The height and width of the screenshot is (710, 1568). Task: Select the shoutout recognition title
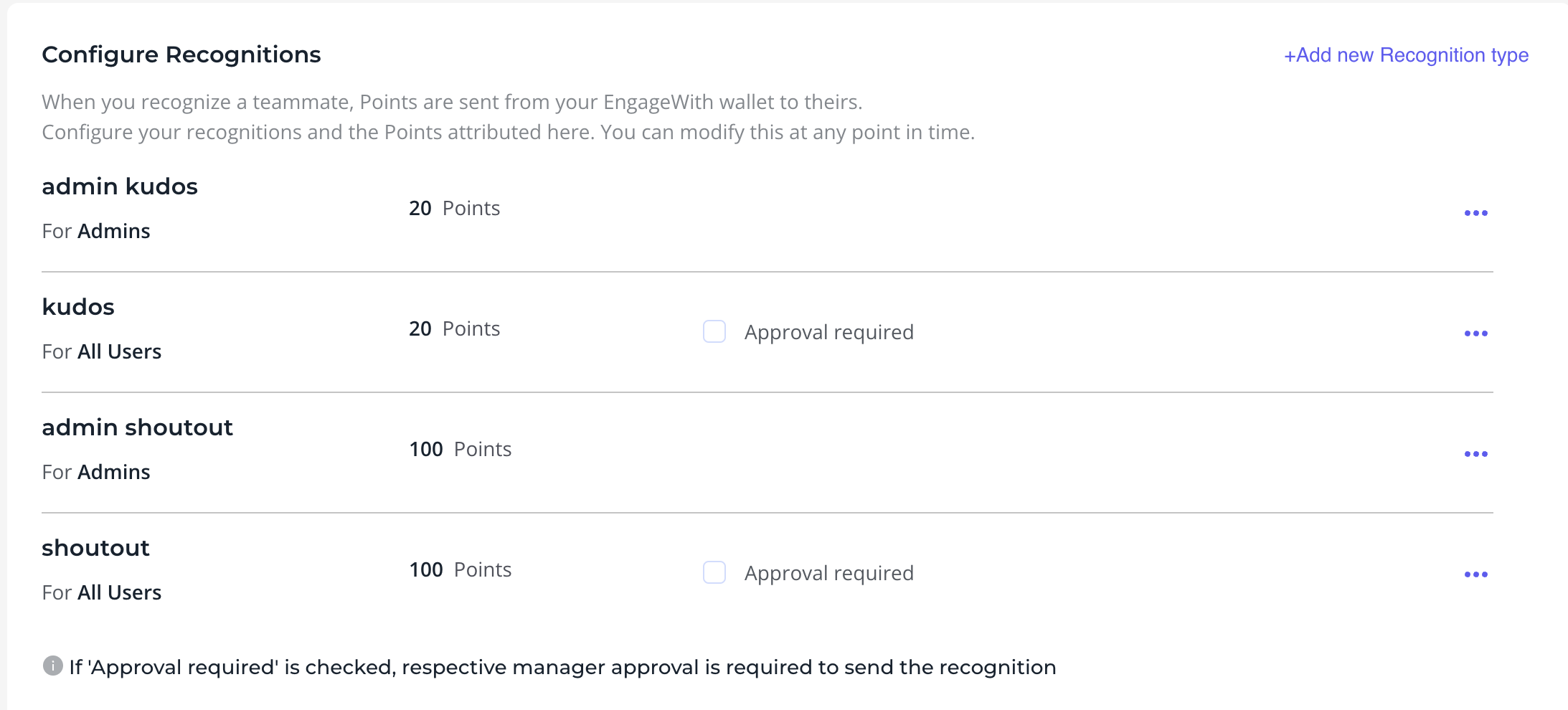coord(95,548)
